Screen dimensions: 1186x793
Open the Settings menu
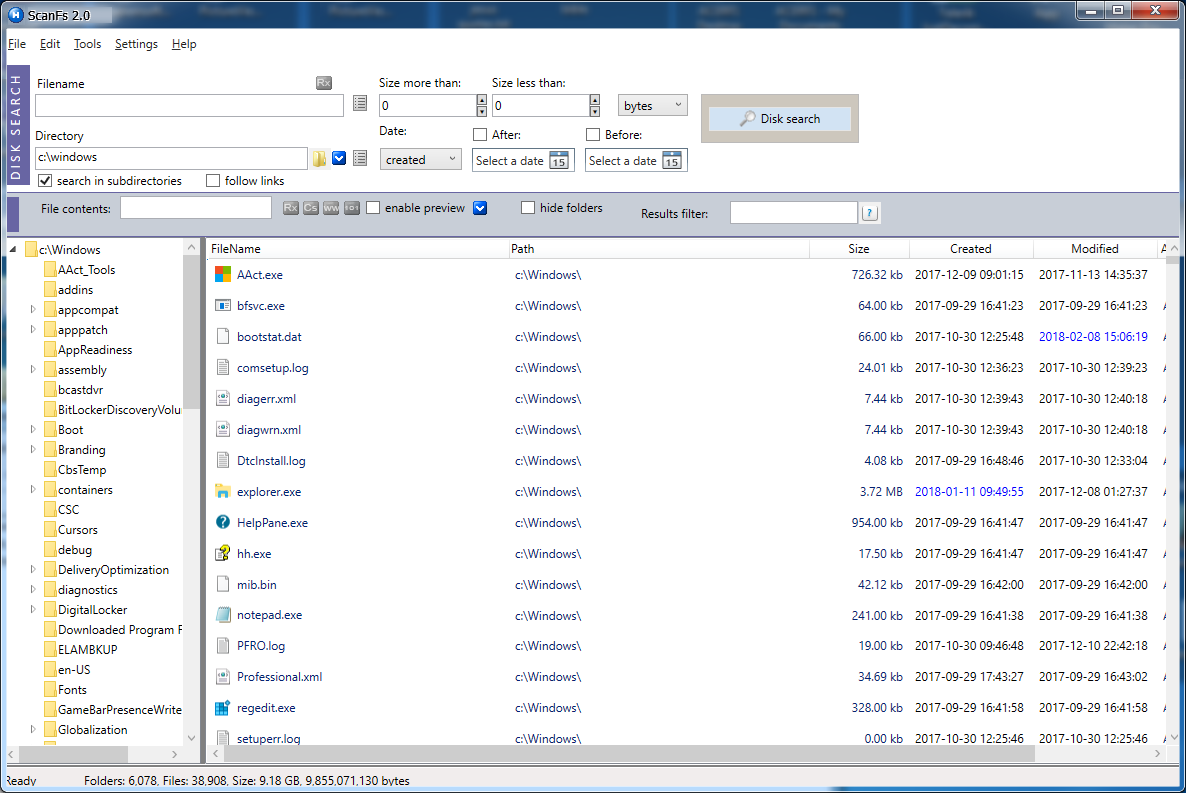coord(134,44)
